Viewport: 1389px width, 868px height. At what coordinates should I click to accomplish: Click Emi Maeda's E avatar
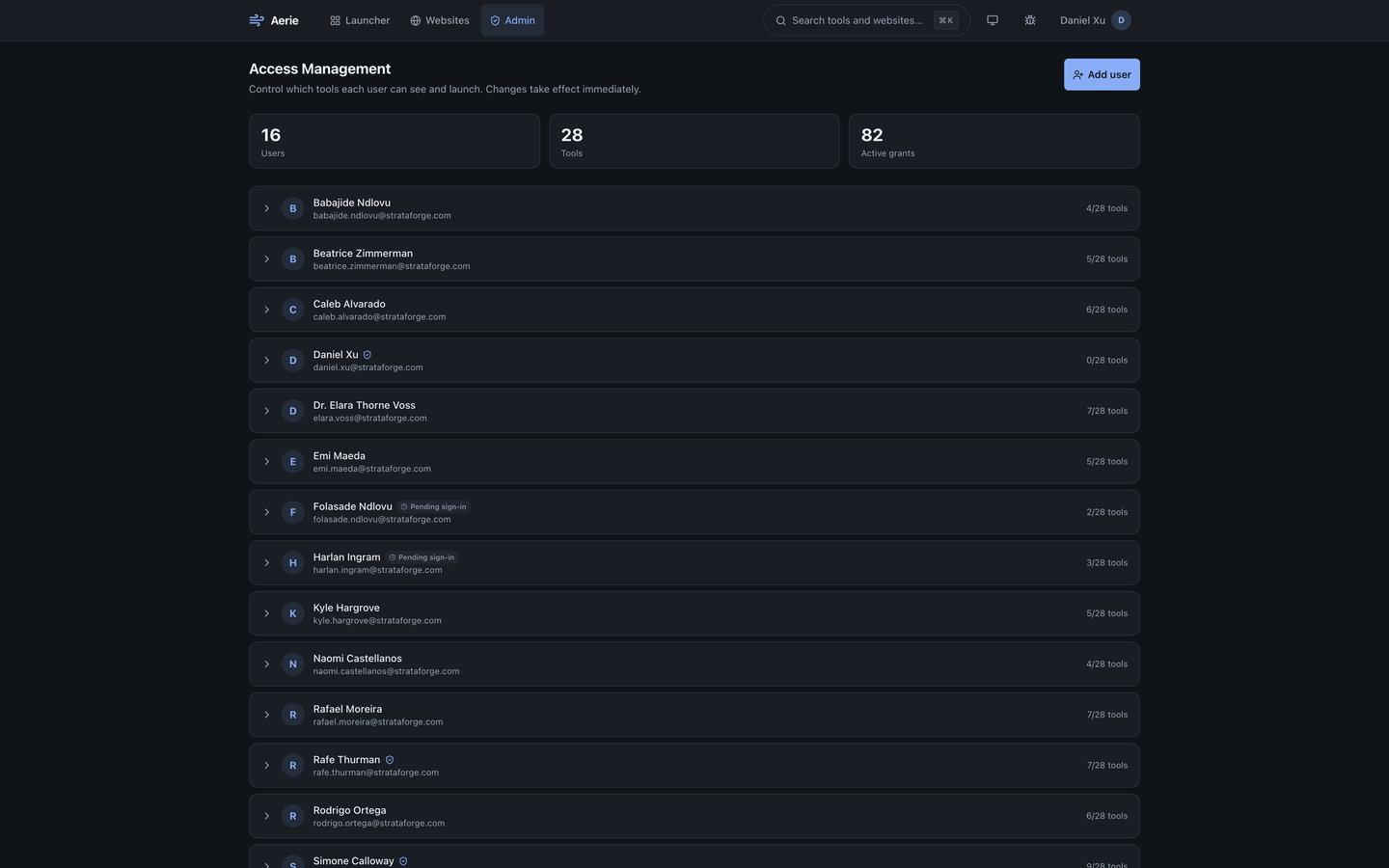pos(293,462)
